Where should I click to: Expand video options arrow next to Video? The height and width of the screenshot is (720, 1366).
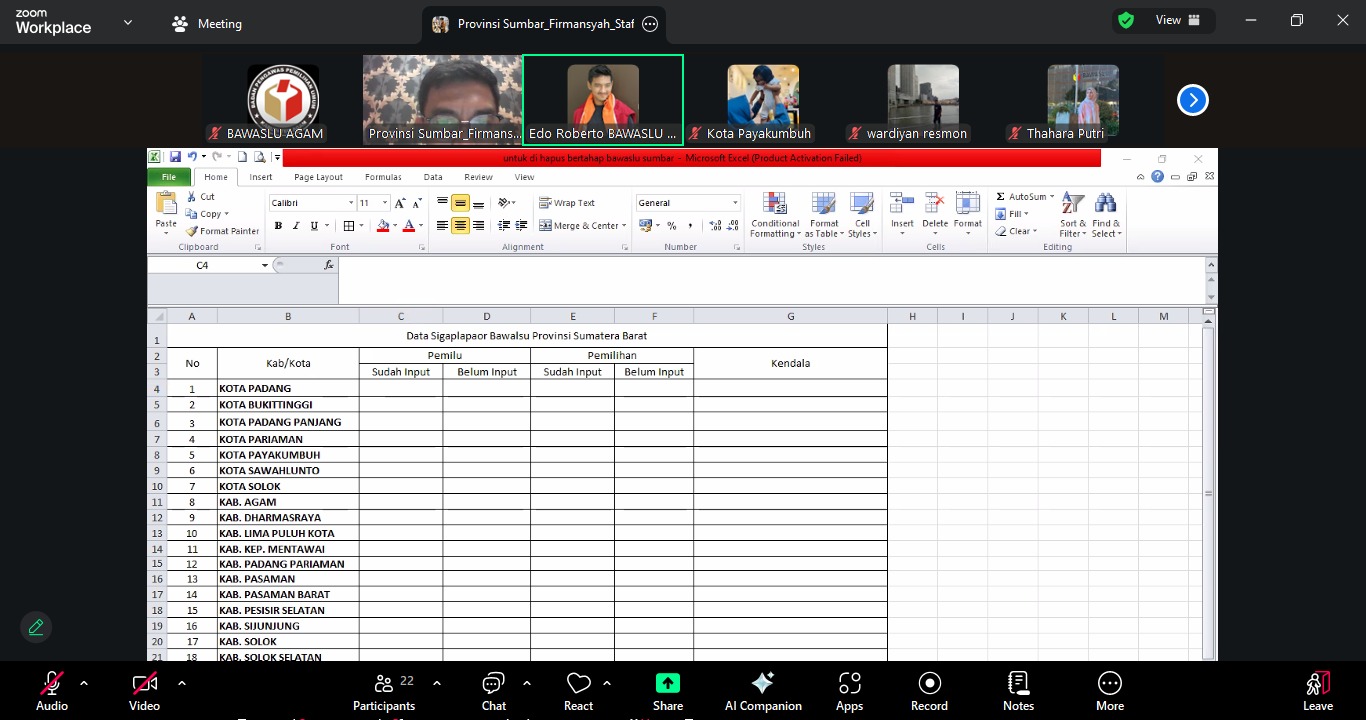point(181,683)
